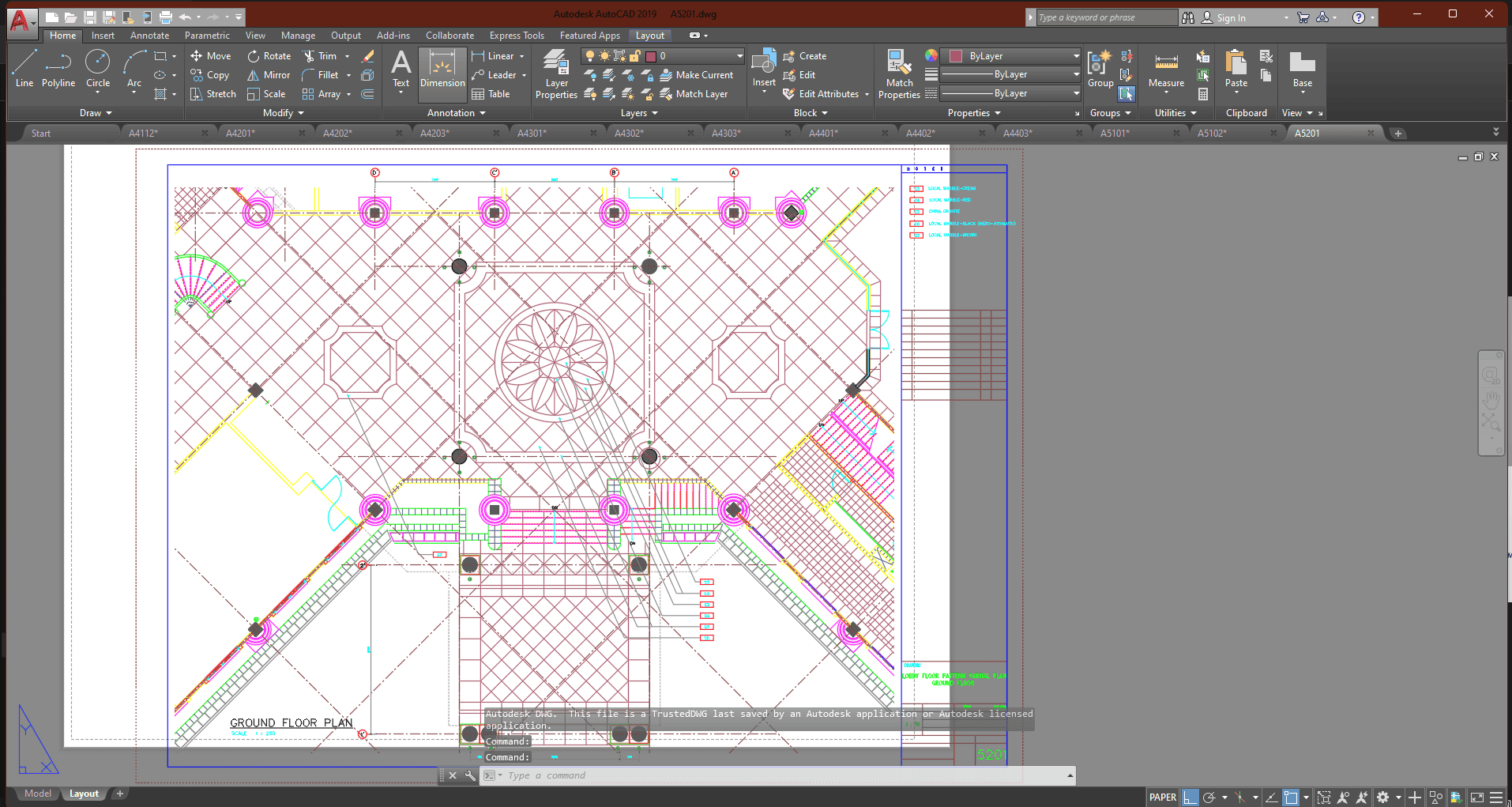Click the Erase tool icon
The height and width of the screenshot is (807, 1512).
[367, 56]
